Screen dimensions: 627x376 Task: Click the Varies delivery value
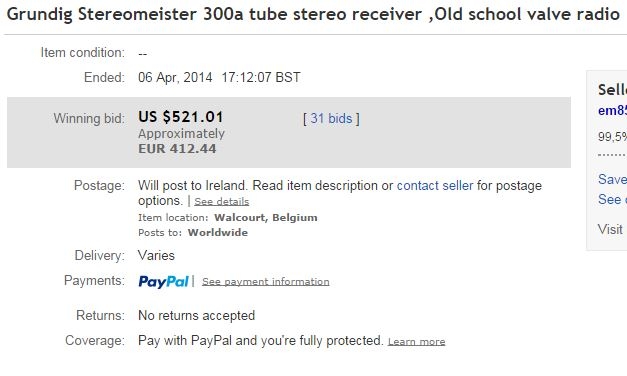coord(156,255)
